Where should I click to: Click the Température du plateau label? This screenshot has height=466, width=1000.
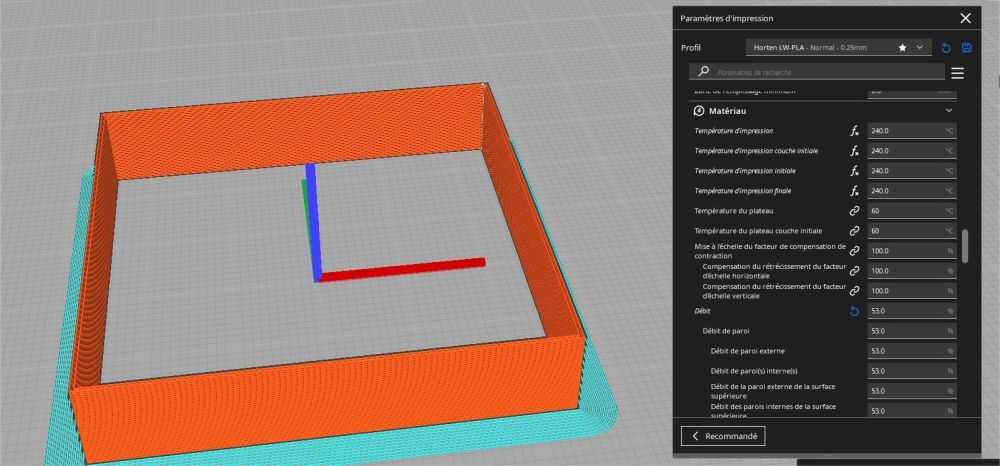pyautogui.click(x=733, y=210)
